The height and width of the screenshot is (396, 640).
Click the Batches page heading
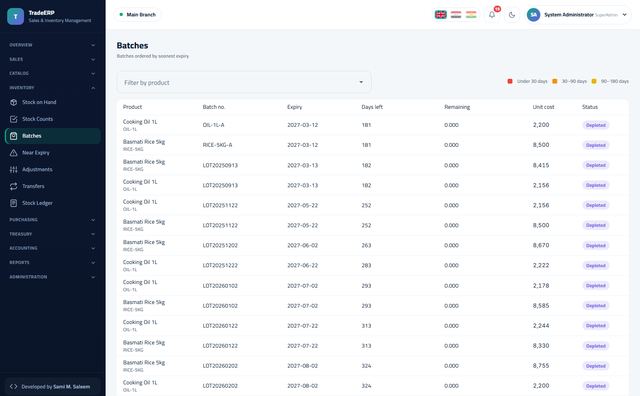point(132,45)
